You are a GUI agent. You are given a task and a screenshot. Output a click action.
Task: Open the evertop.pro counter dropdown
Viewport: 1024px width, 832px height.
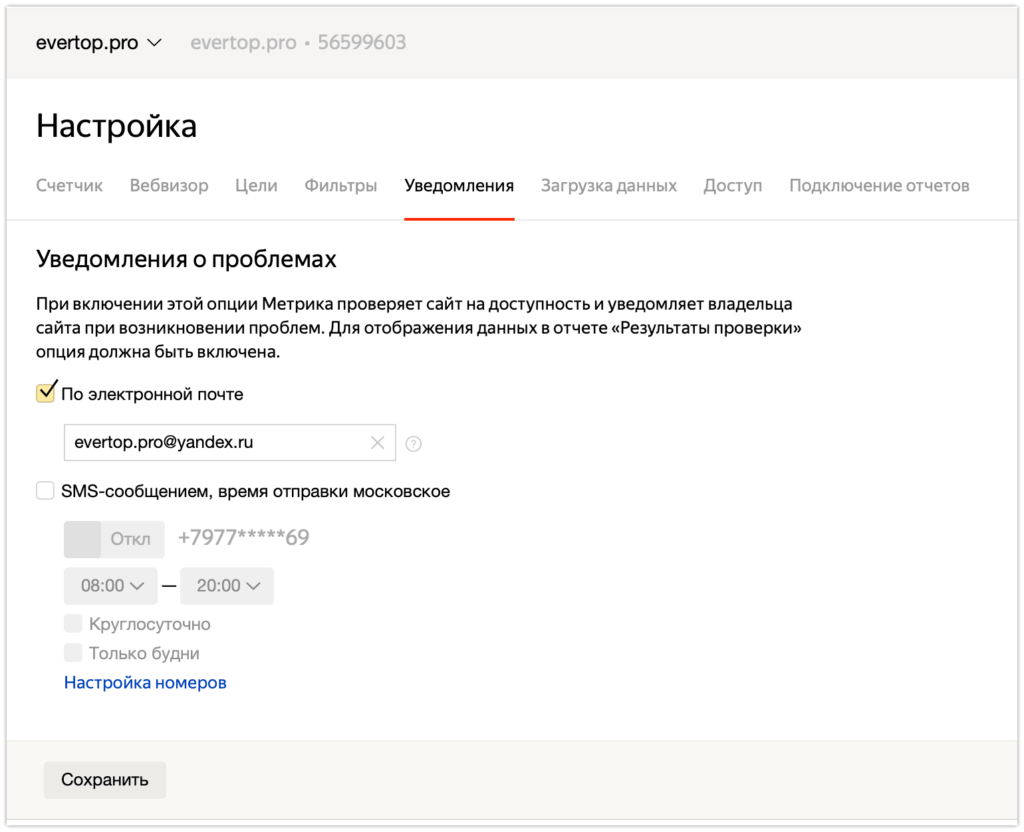[x=98, y=43]
